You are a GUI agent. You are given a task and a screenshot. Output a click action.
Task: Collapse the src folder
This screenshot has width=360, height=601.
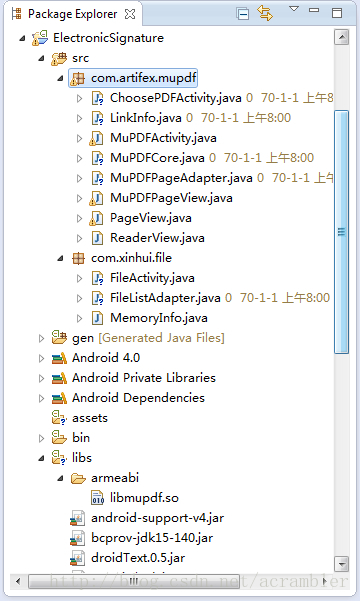pos(41,58)
